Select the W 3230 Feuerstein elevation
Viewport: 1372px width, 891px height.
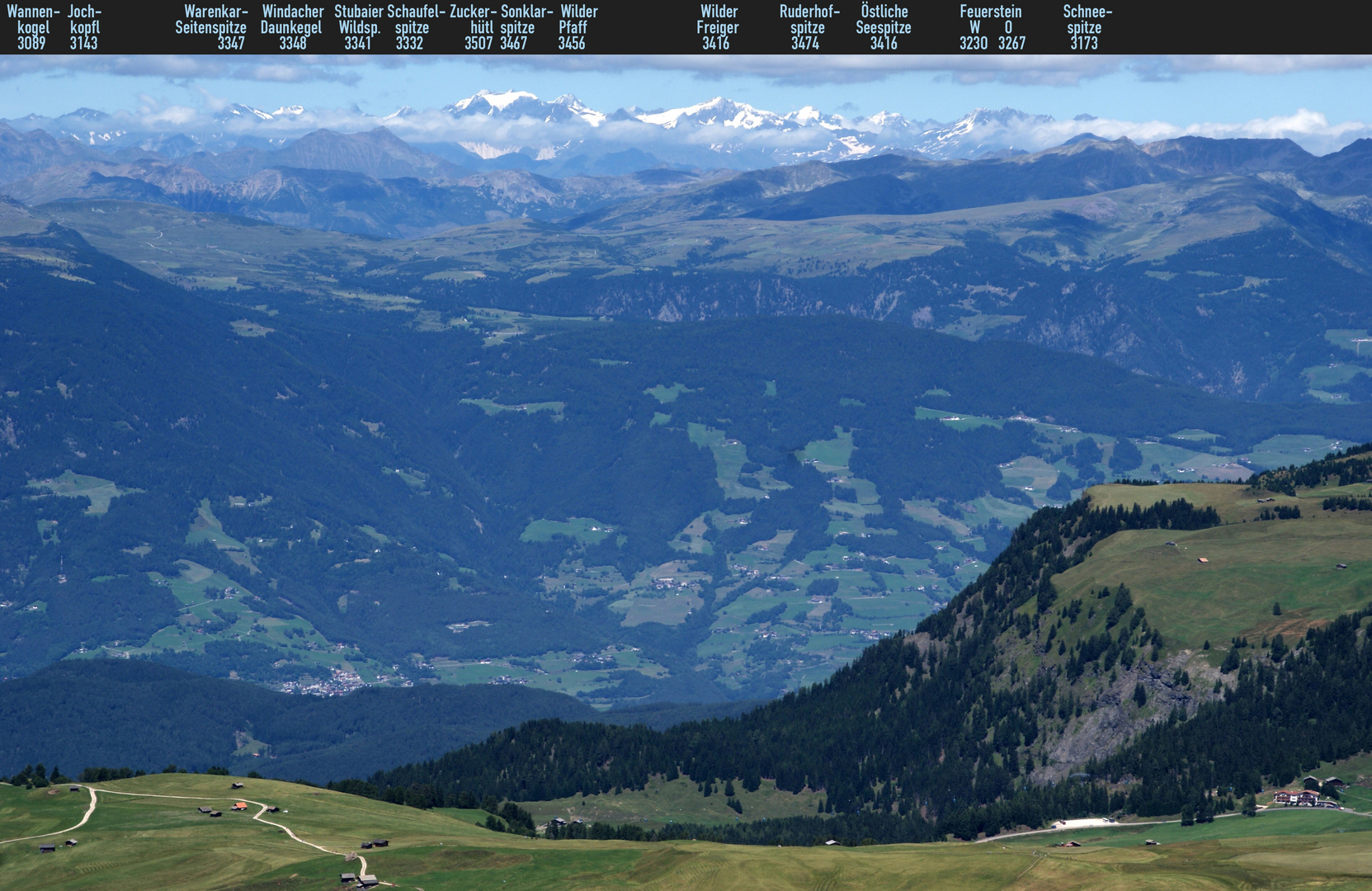pos(974,35)
